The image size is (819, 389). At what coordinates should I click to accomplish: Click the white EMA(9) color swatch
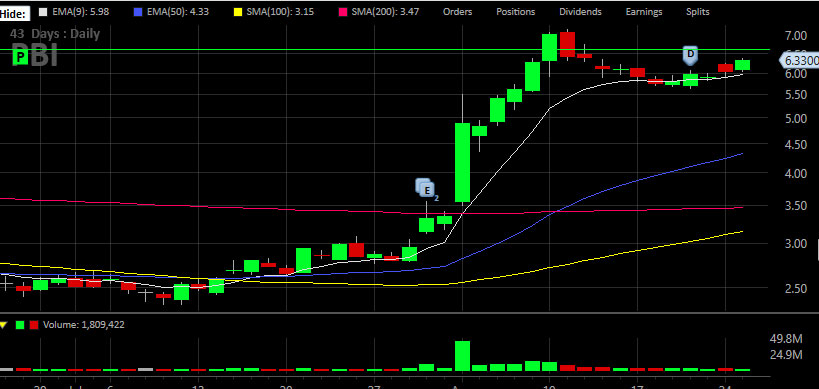[x=43, y=11]
